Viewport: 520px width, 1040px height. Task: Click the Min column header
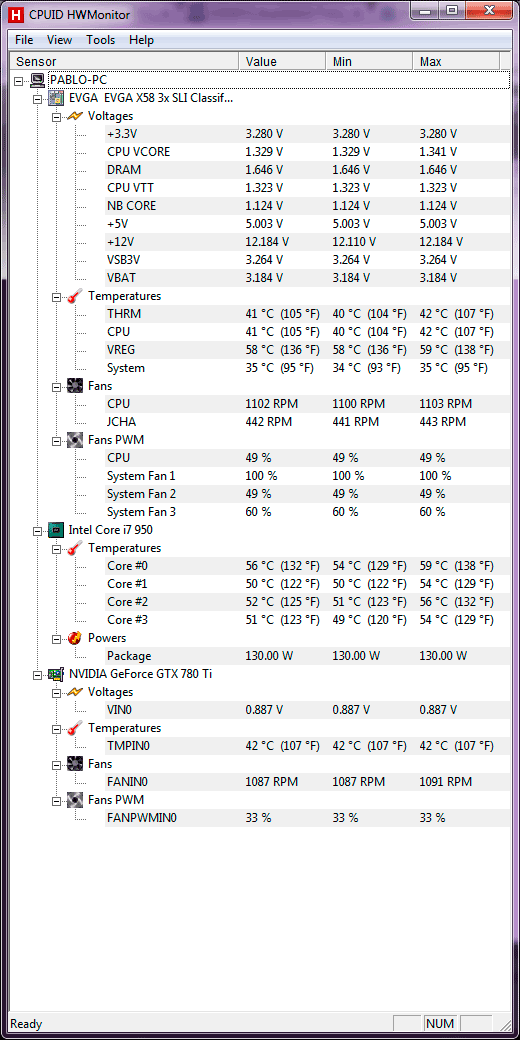pyautogui.click(x=369, y=62)
